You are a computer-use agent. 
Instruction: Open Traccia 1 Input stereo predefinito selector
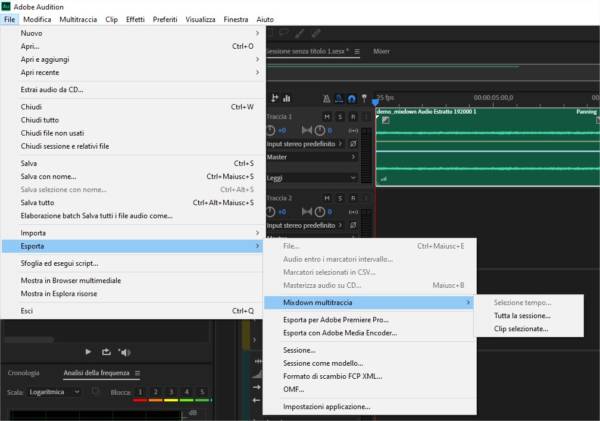point(305,144)
